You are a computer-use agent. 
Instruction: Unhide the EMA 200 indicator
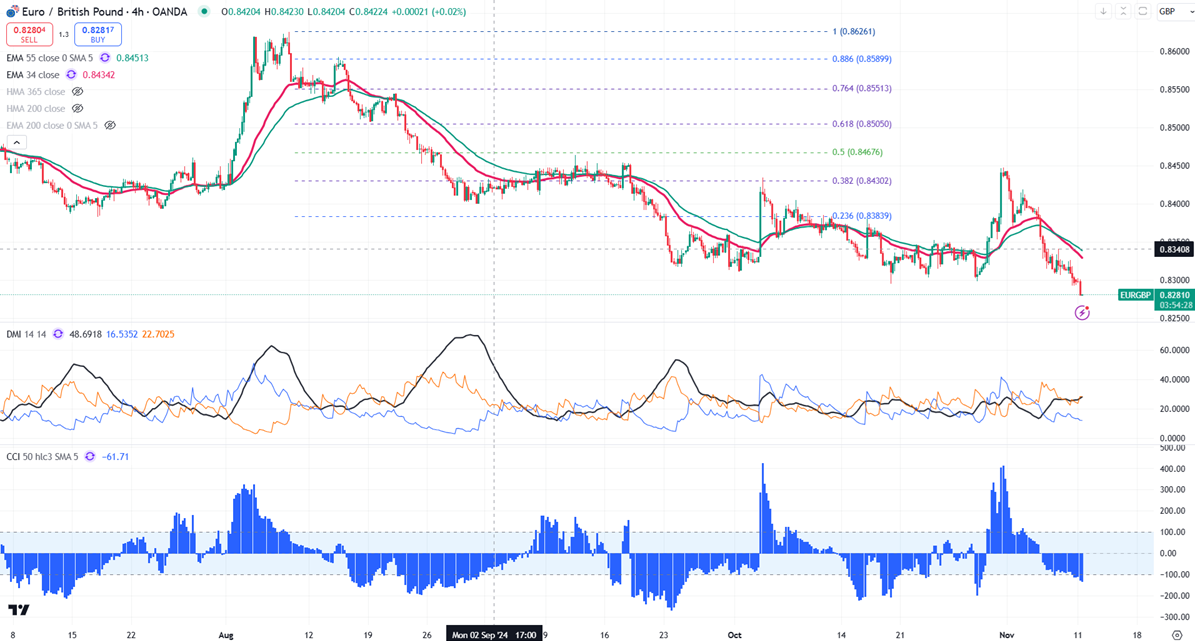(110, 125)
